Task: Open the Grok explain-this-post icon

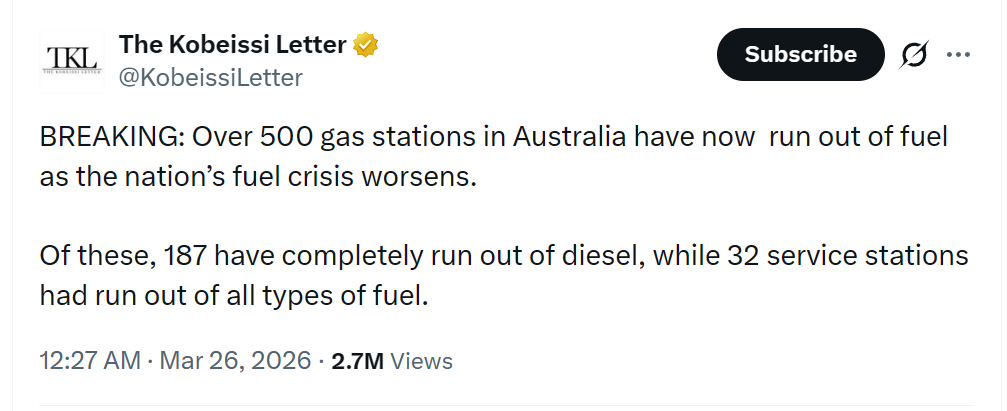Action: 912,55
